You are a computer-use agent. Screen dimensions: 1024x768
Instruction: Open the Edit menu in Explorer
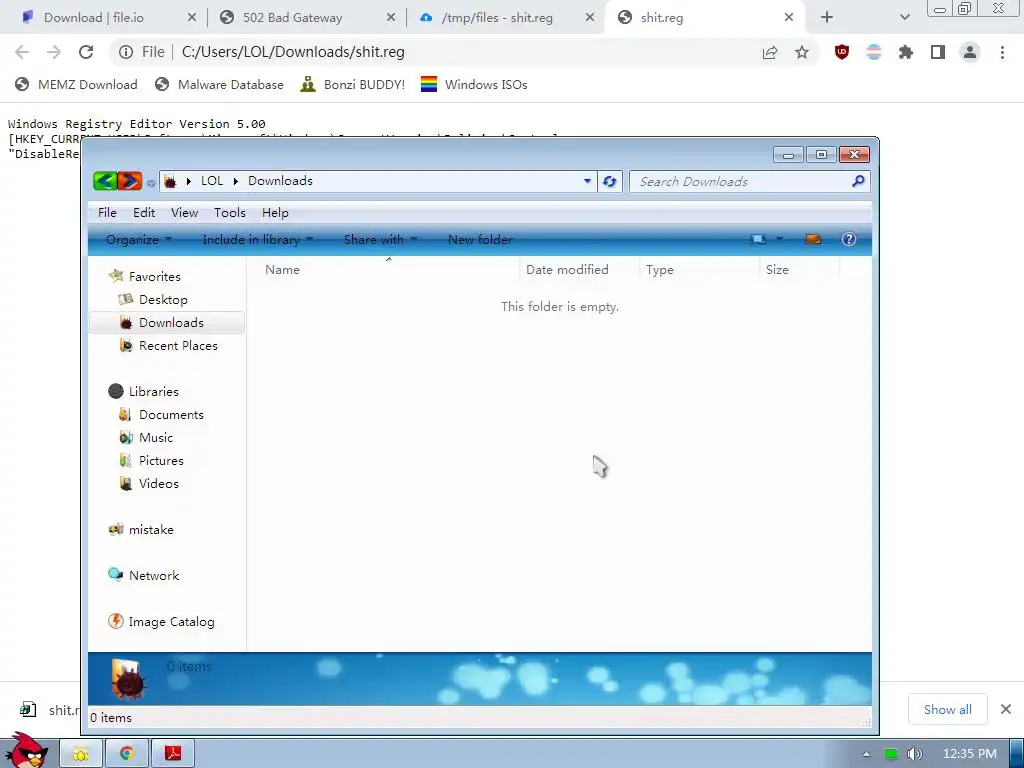click(x=144, y=213)
